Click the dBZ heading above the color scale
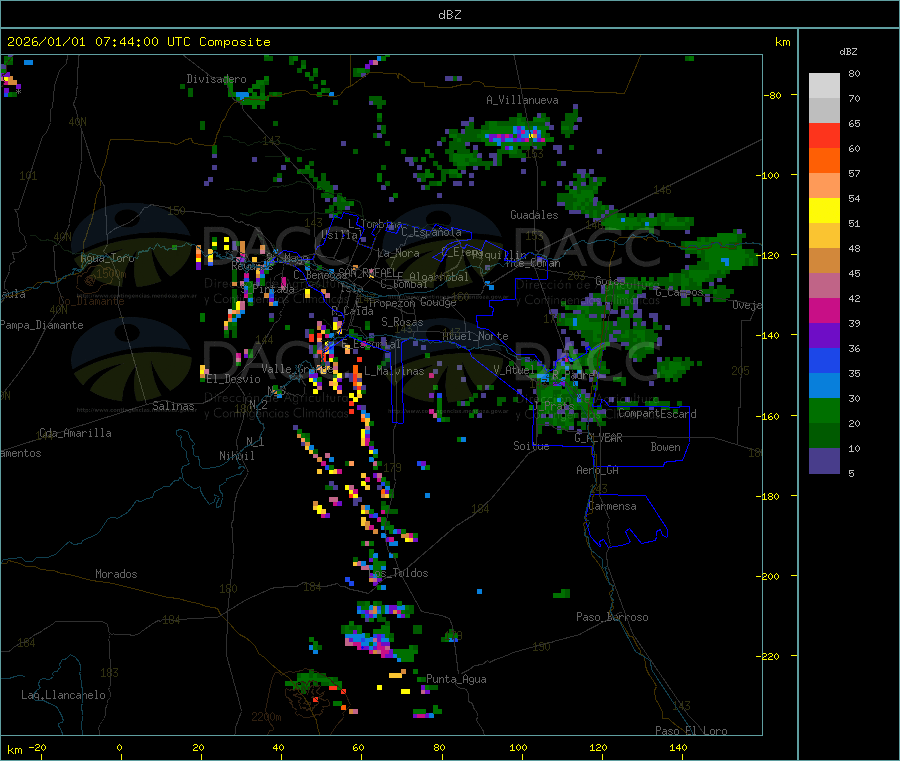The image size is (900, 761). (848, 52)
